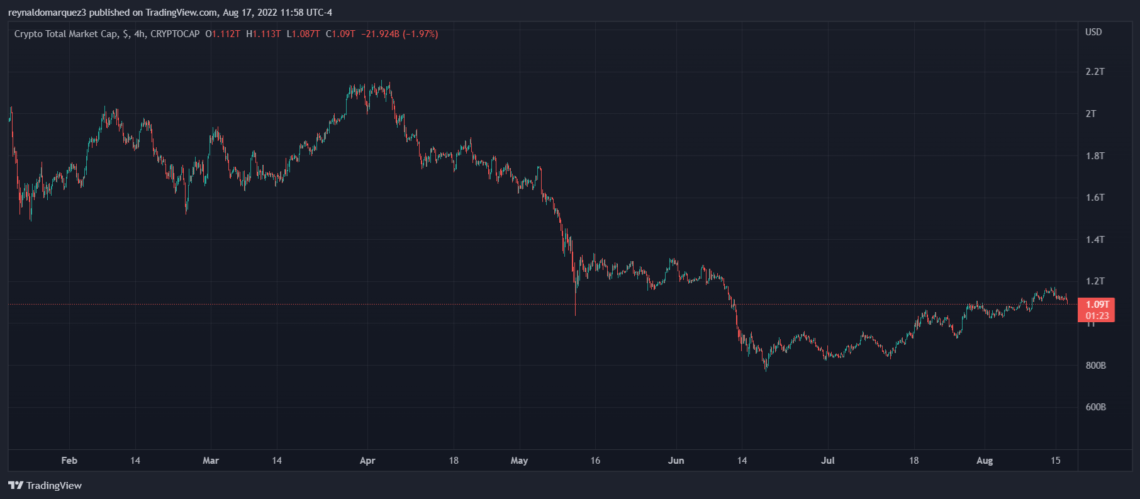The height and width of the screenshot is (499, 1140).
Task: Click the change value −21.924B (−1.97%)
Action: [399, 33]
